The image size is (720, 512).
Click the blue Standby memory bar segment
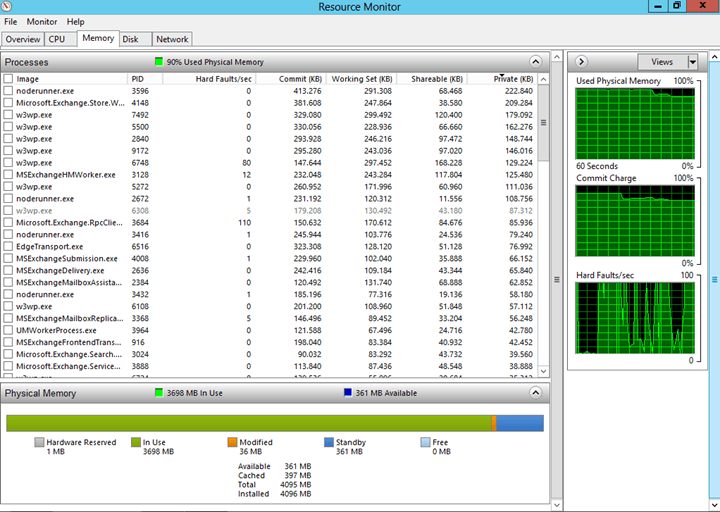[520, 423]
